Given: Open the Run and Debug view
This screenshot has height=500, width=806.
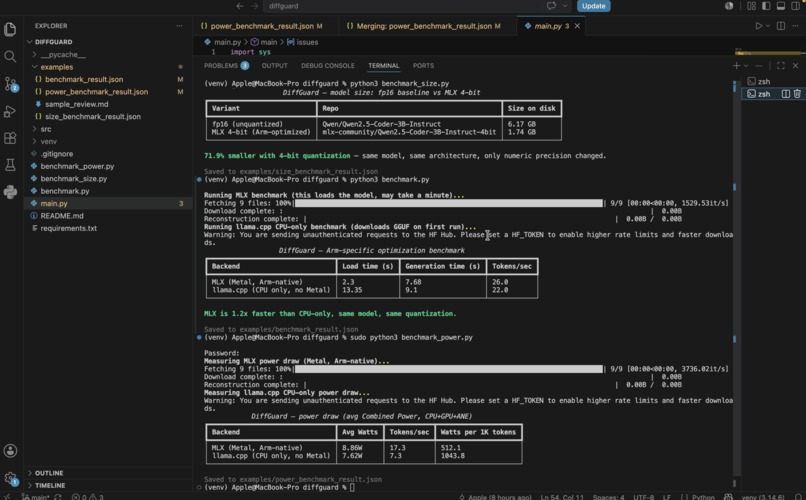Looking at the screenshot, I should point(10,111).
